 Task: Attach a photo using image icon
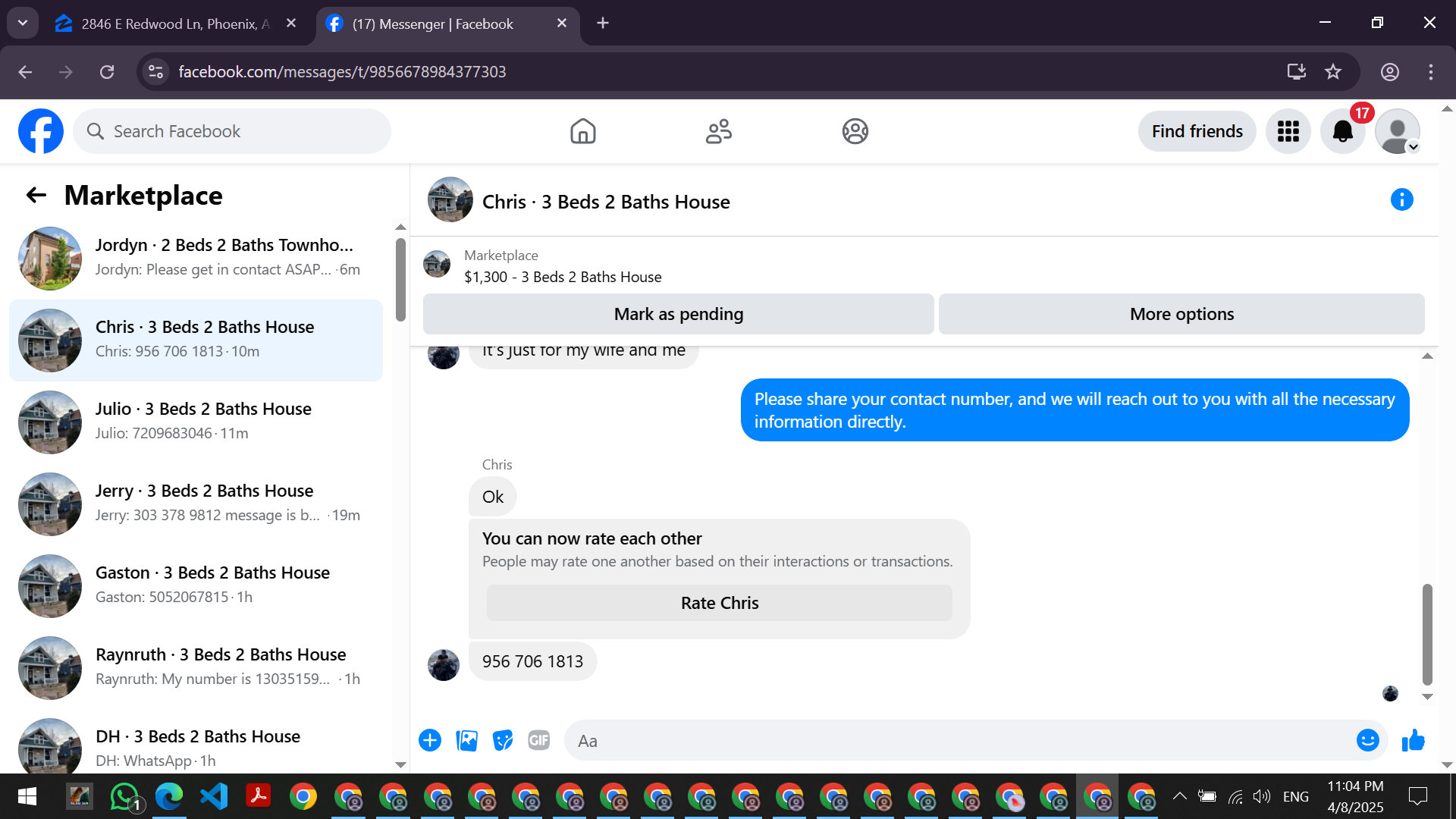point(466,740)
